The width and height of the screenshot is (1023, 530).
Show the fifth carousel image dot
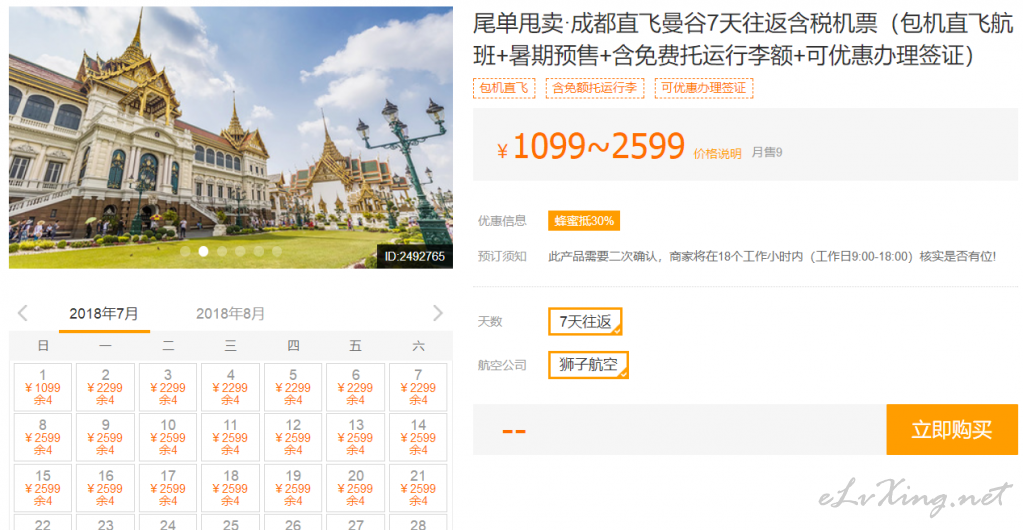[x=258, y=251]
